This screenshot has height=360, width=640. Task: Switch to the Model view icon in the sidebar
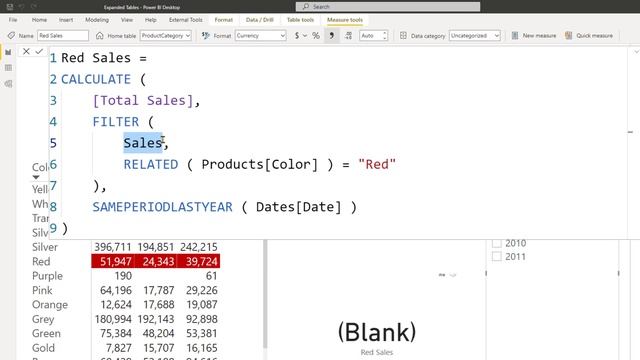(x=8, y=84)
